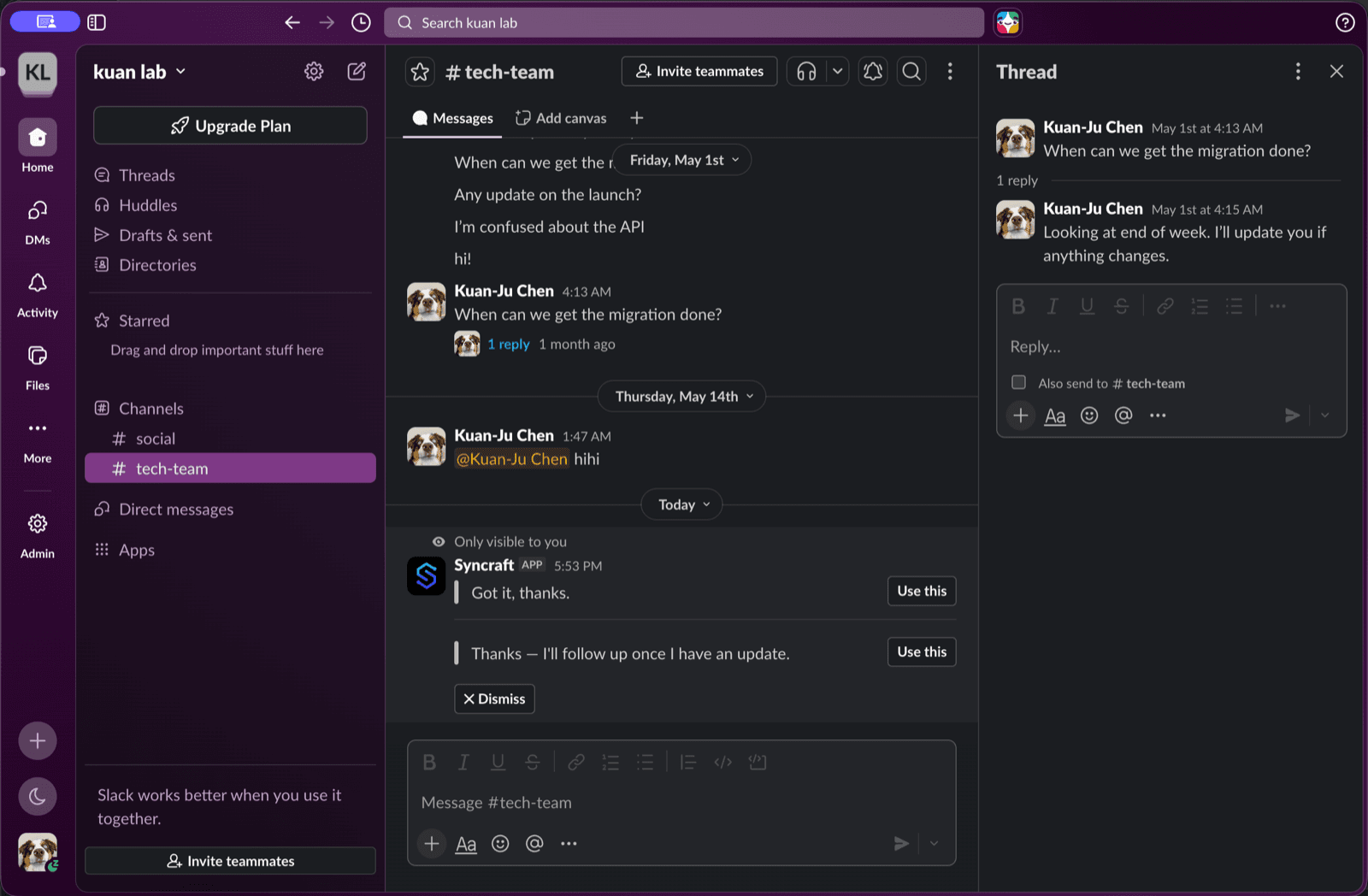This screenshot has height=896, width=1368.
Task: Toggle code block in channel message composer
Action: tap(758, 762)
